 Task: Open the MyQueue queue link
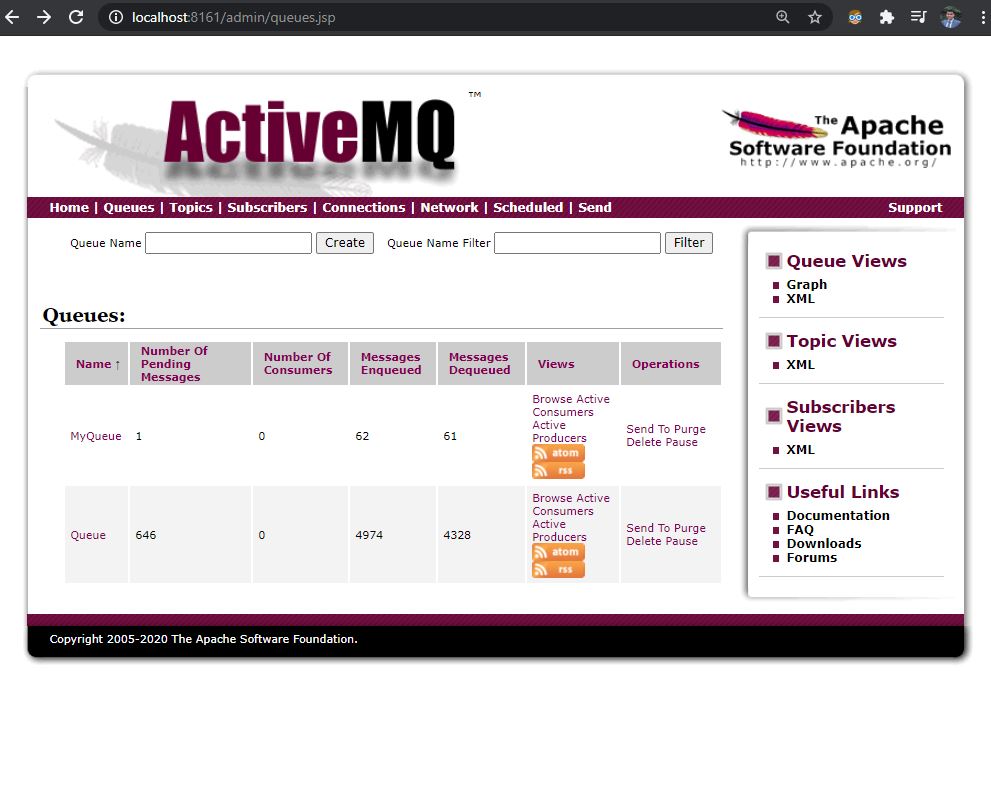95,436
